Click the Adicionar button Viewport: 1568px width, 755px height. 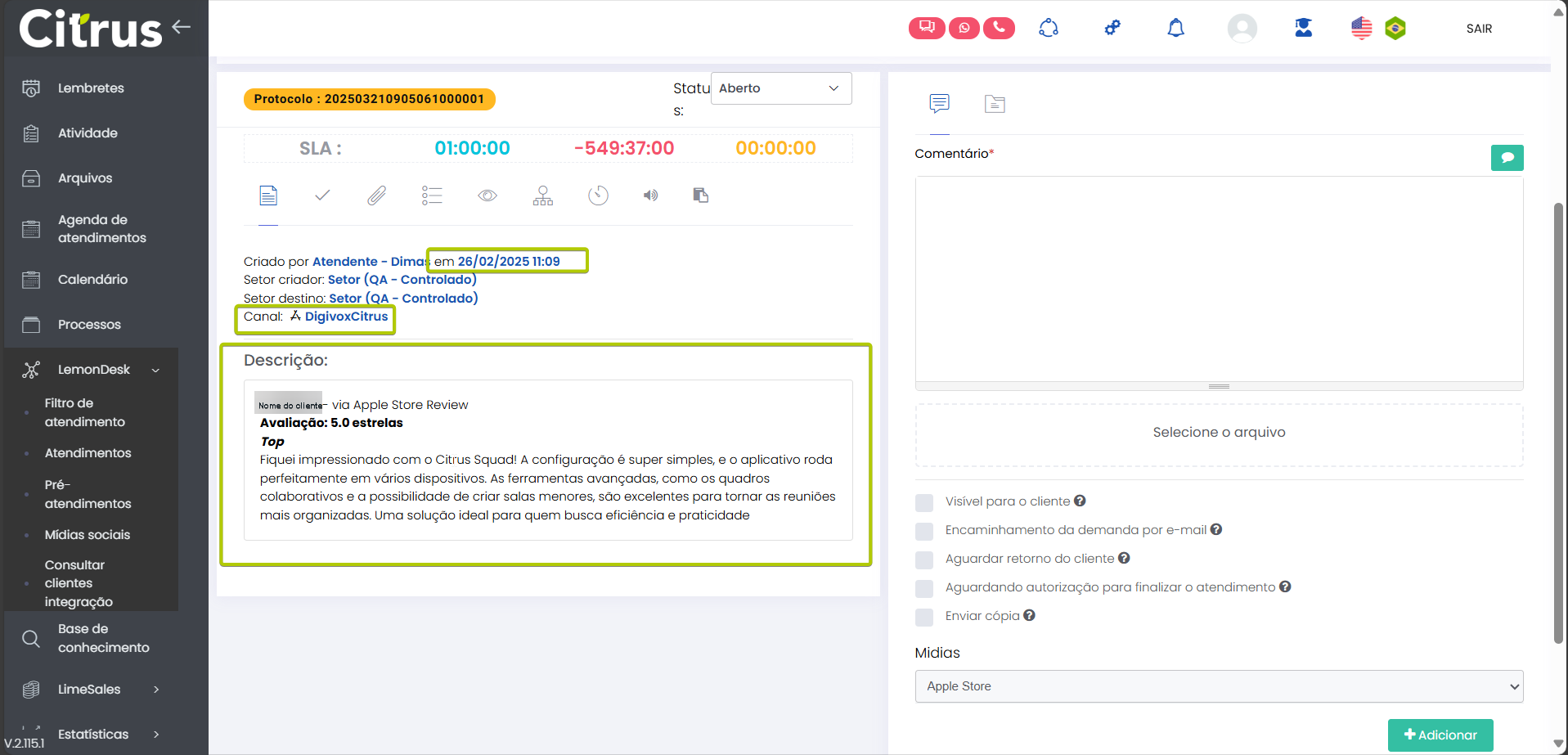click(x=1440, y=735)
